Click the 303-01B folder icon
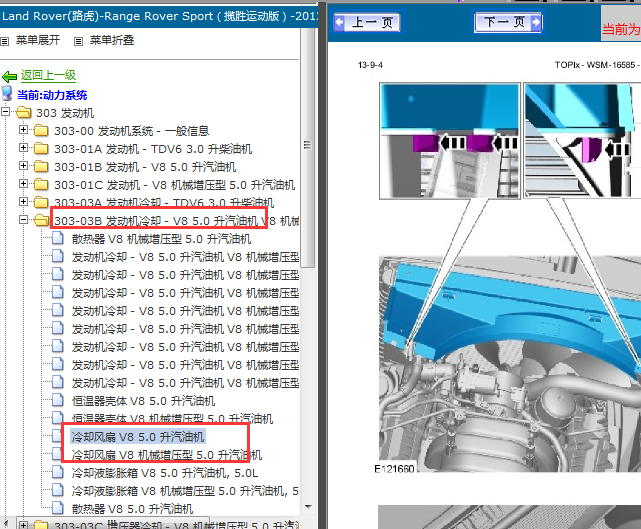This screenshot has height=529, width=641. click(x=41, y=166)
